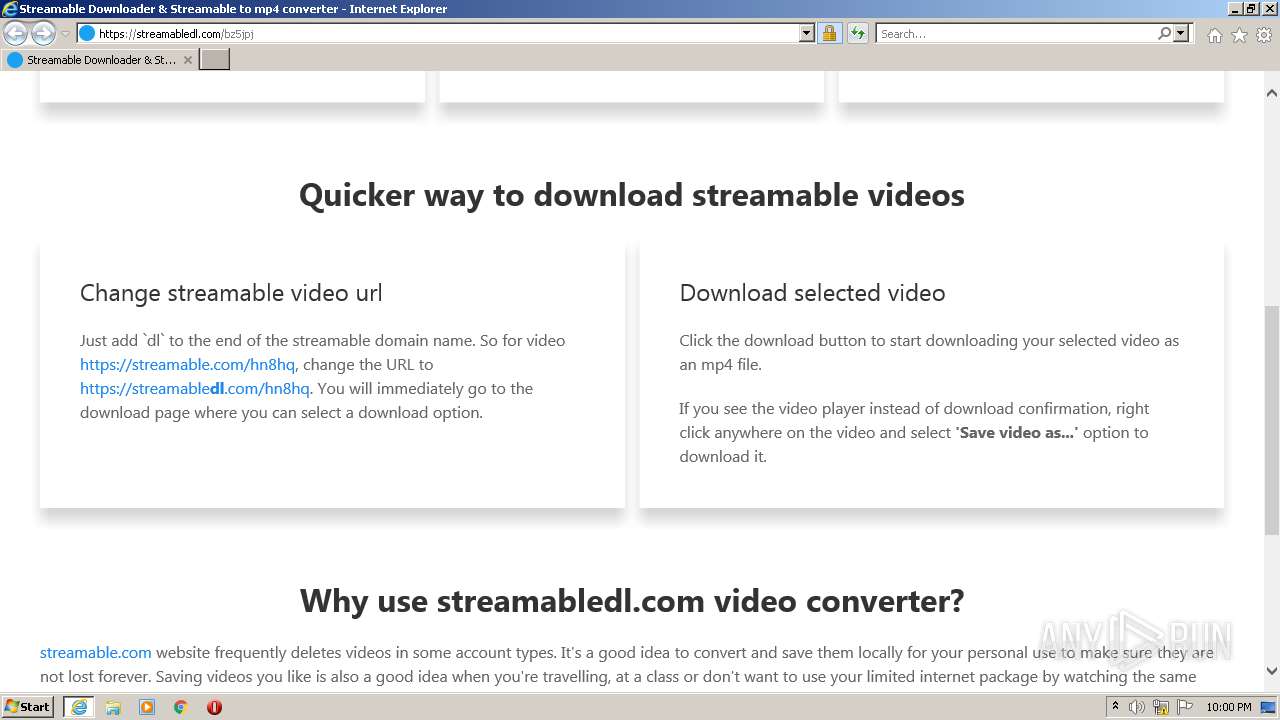The width and height of the screenshot is (1280, 720).
Task: Expand the address bar autocomplete dropdown
Action: pos(807,34)
